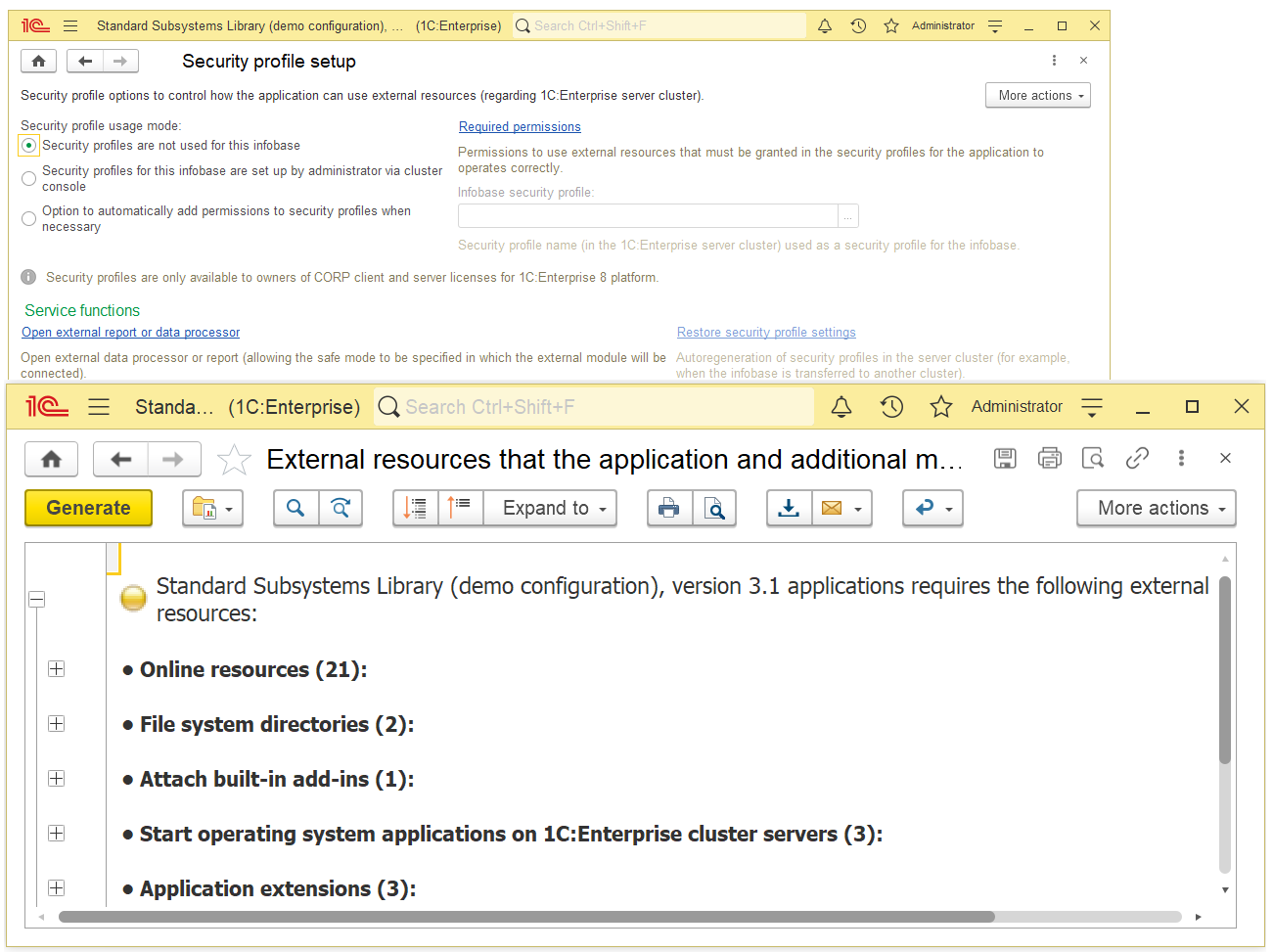1273x952 pixels.
Task: Expand Start operating system applications group
Action: (57, 834)
